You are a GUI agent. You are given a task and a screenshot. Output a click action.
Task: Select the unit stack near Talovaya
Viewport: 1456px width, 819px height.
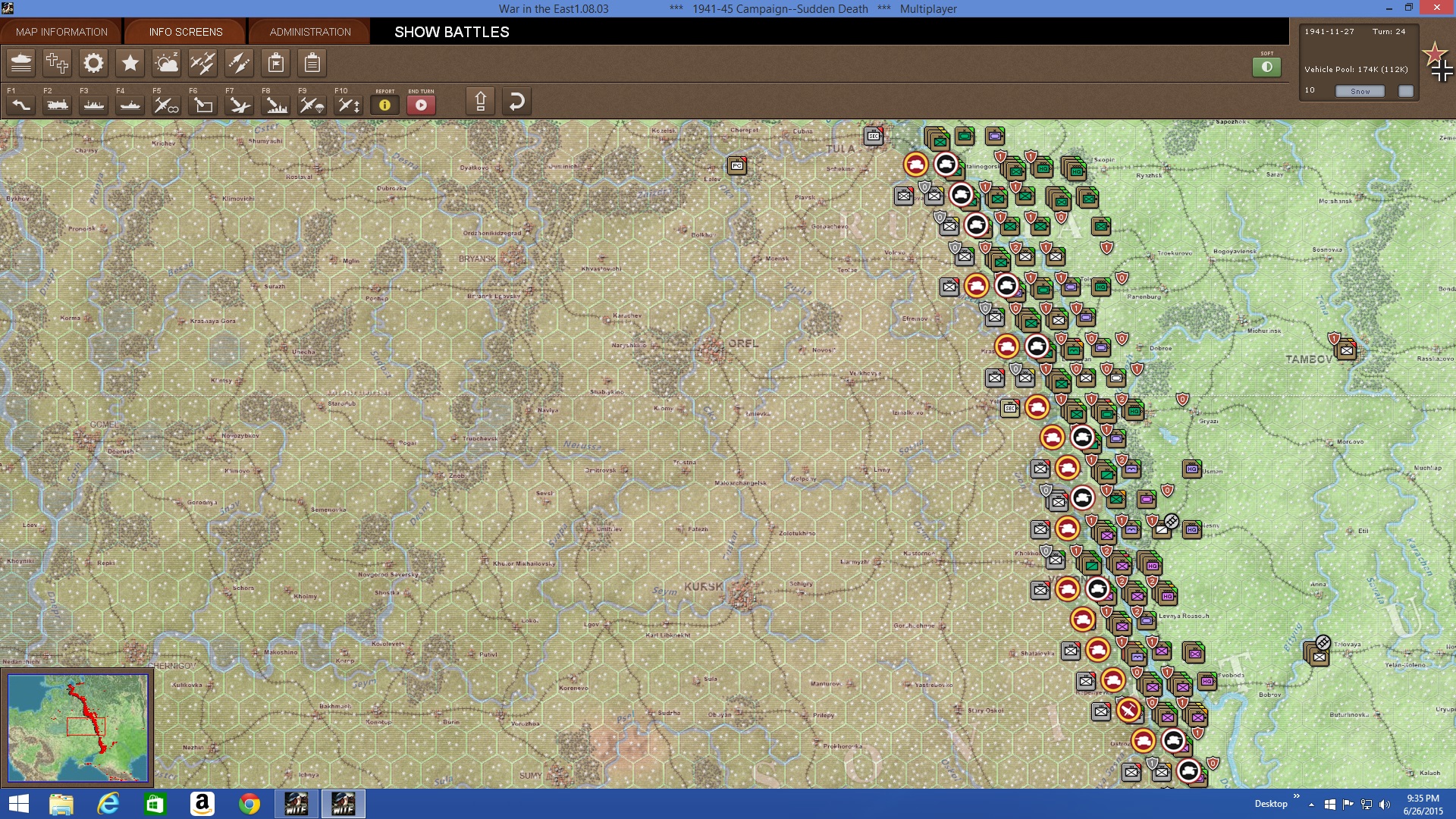click(1318, 654)
